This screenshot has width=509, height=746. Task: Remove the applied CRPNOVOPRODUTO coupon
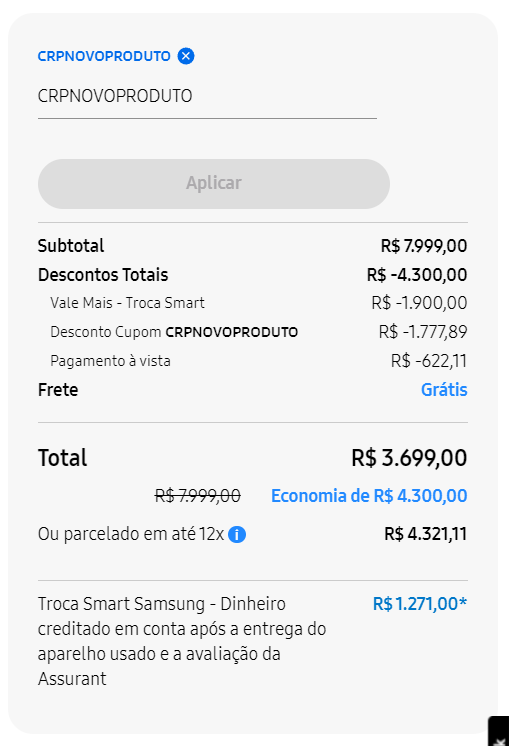pyautogui.click(x=186, y=56)
